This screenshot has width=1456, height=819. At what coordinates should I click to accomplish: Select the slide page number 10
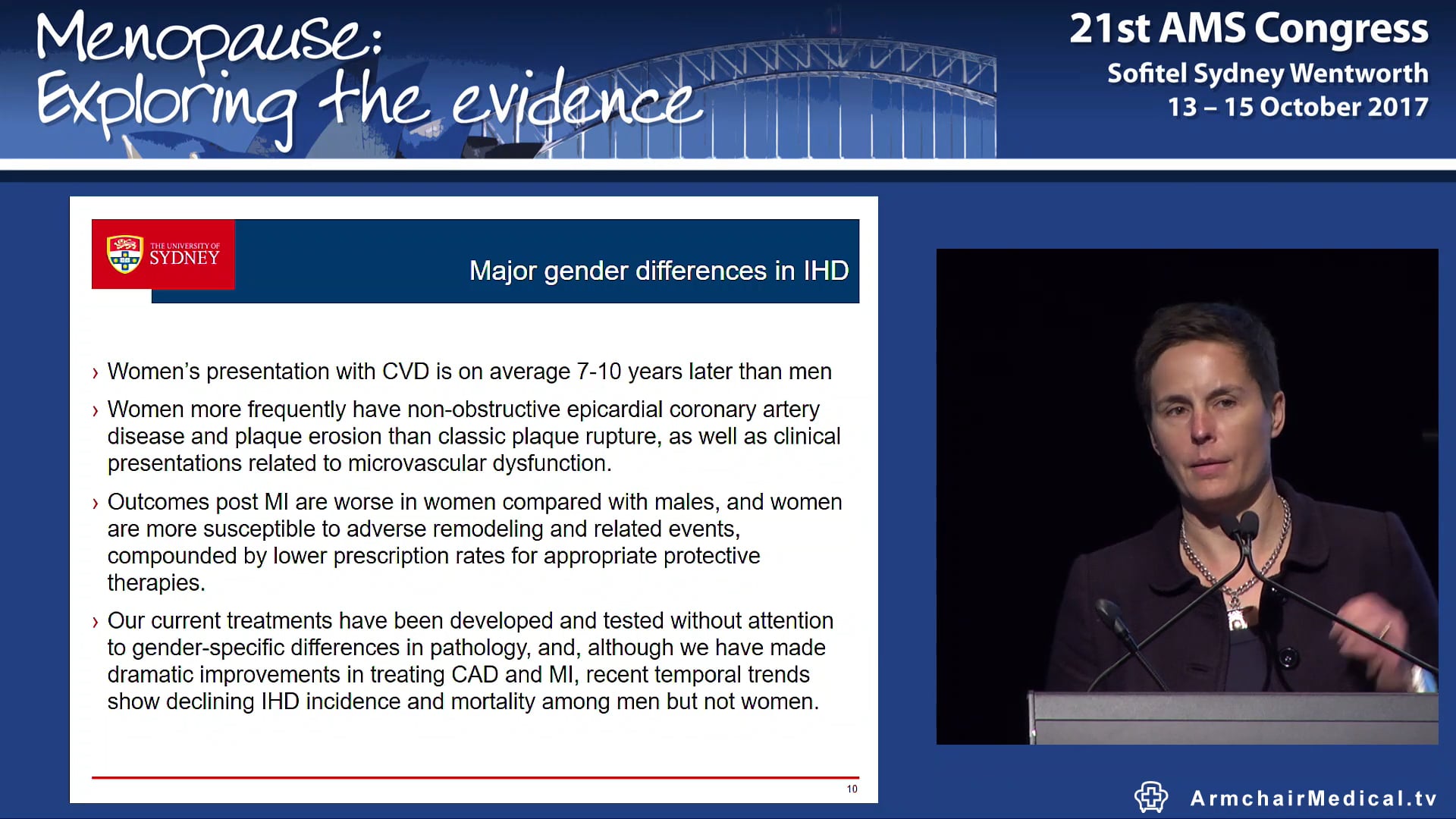point(851,788)
